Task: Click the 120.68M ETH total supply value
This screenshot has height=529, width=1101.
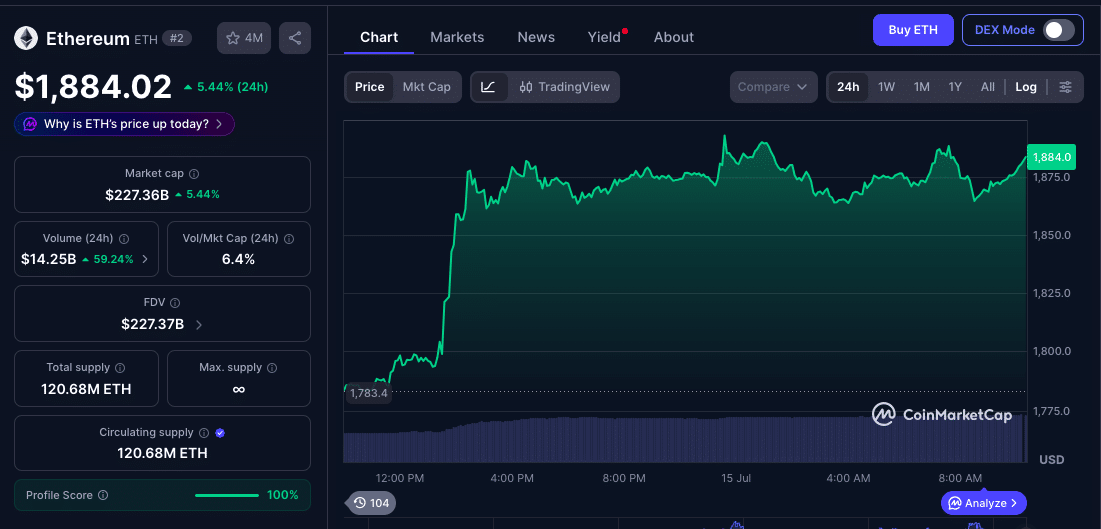Action: point(86,389)
